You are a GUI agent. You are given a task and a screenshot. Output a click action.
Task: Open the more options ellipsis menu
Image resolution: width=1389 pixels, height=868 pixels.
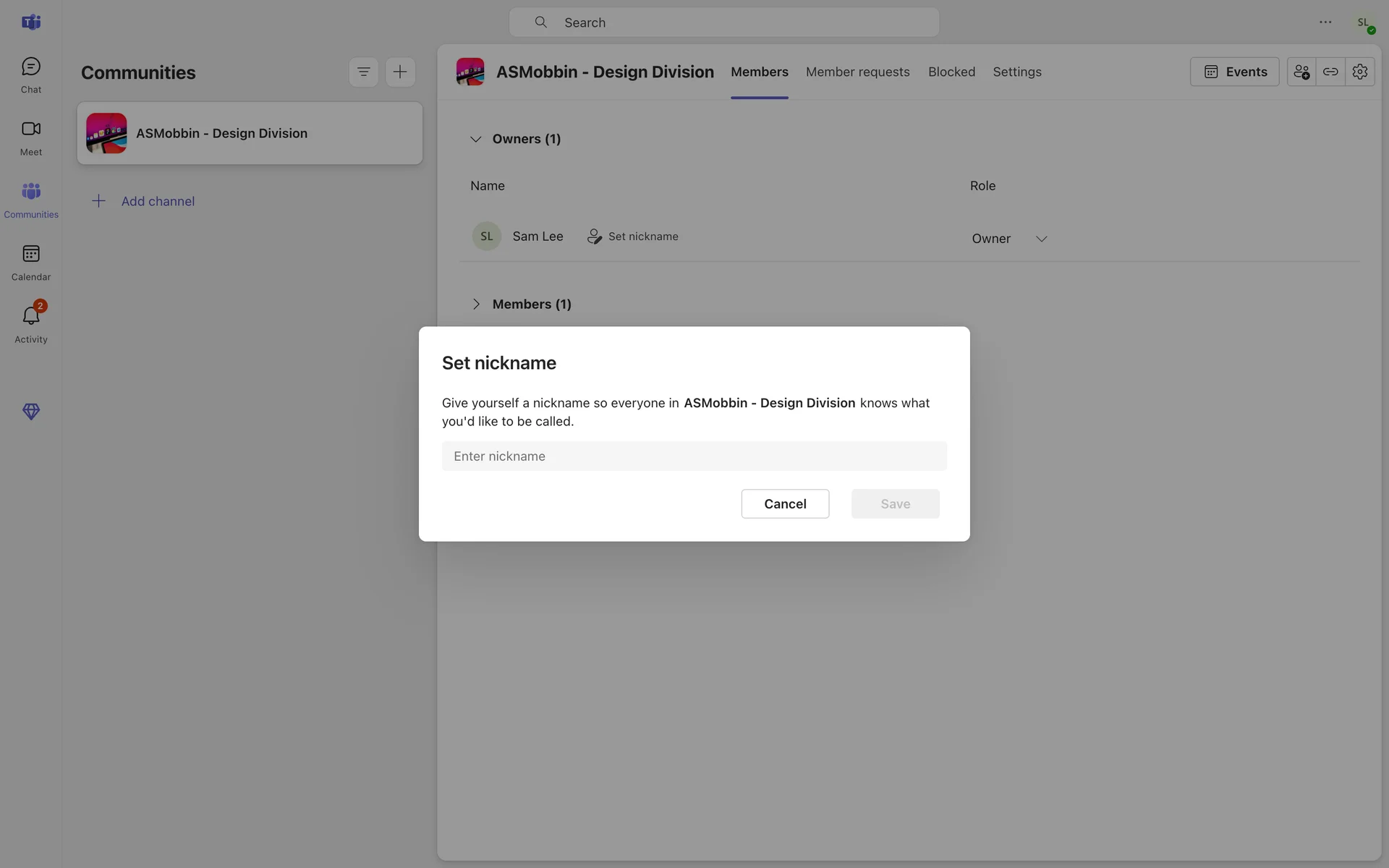[x=1325, y=22]
